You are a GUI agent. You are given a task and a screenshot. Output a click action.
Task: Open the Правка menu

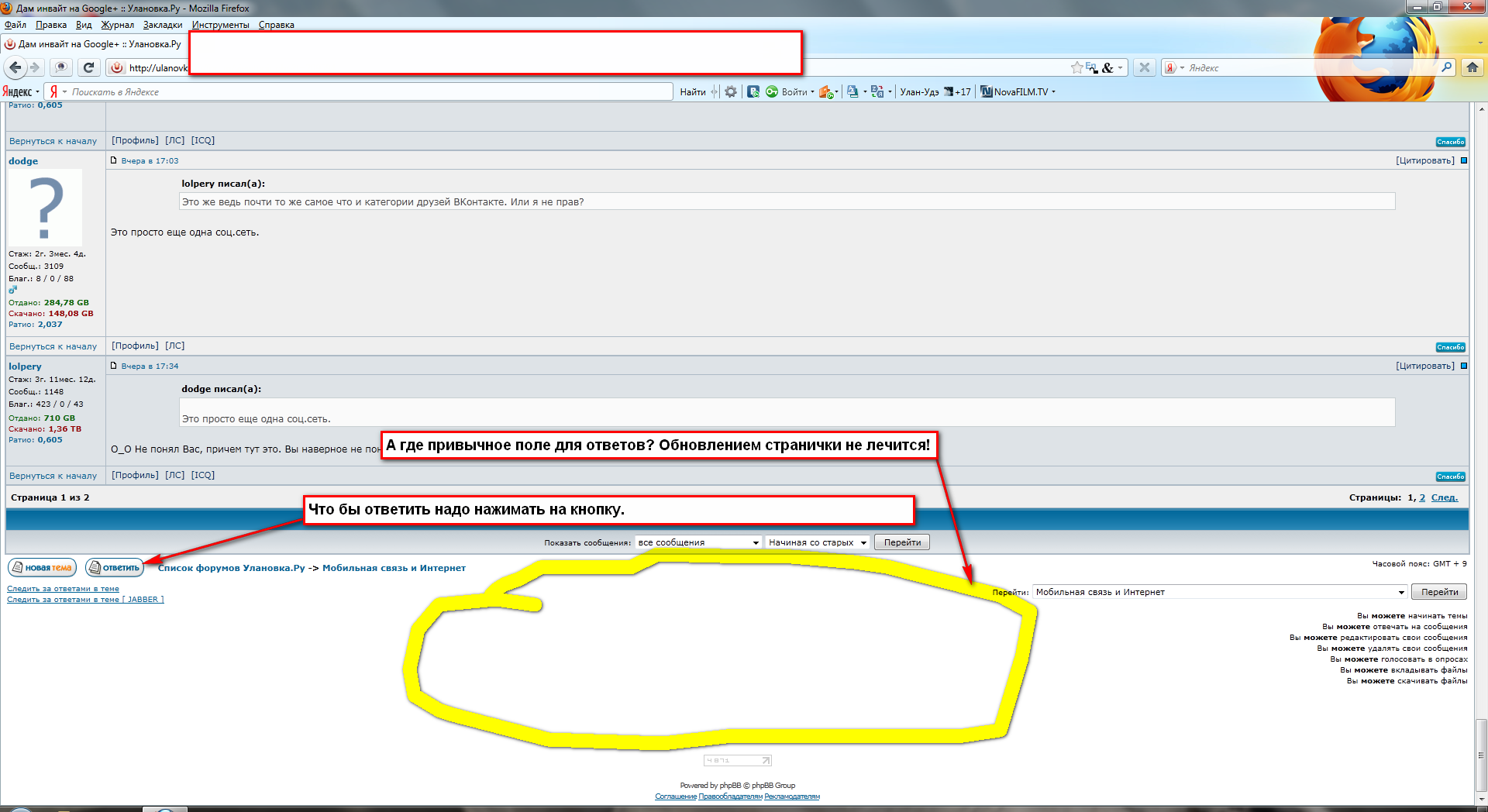[51, 25]
